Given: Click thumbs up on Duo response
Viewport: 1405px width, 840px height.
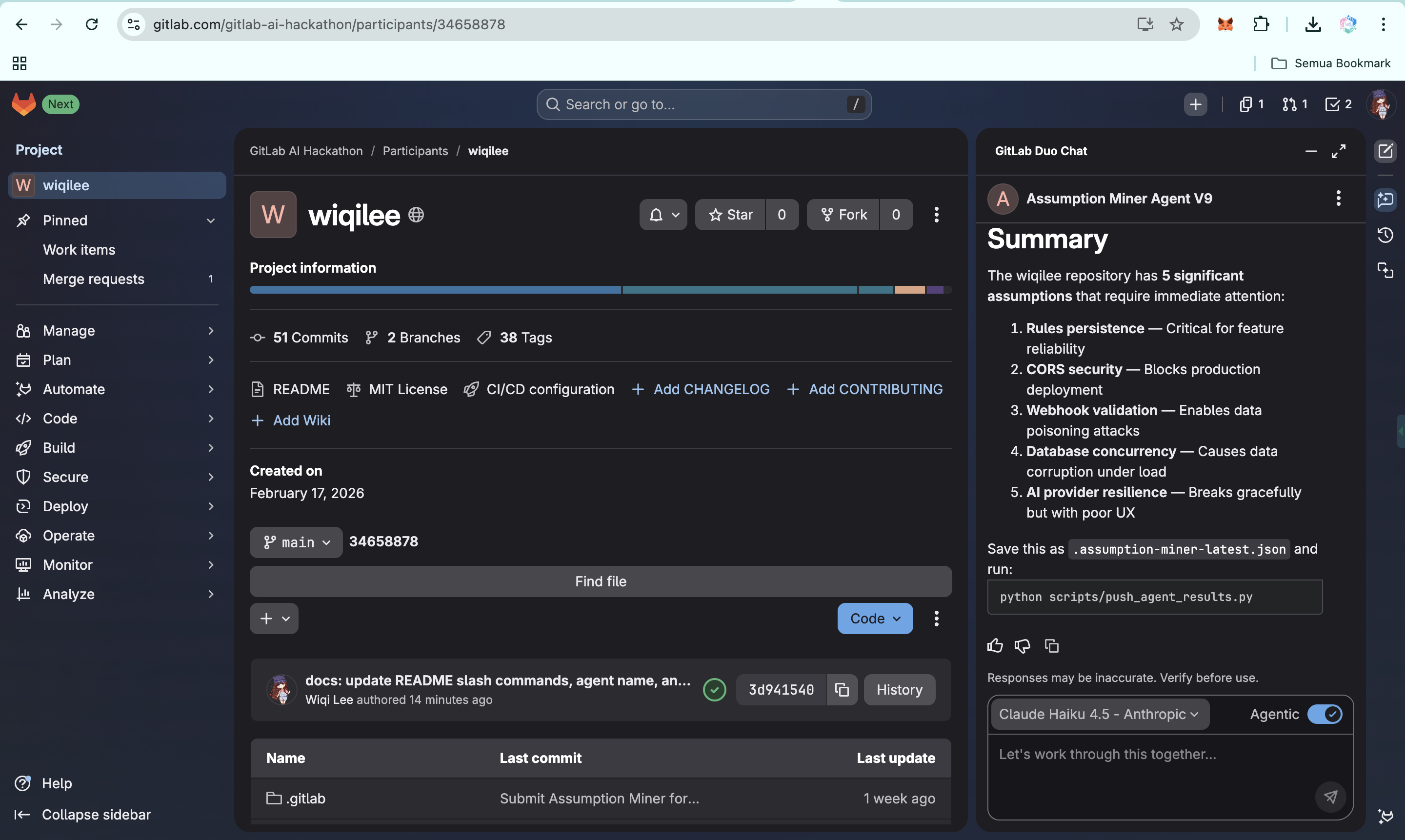Looking at the screenshot, I should [995, 646].
